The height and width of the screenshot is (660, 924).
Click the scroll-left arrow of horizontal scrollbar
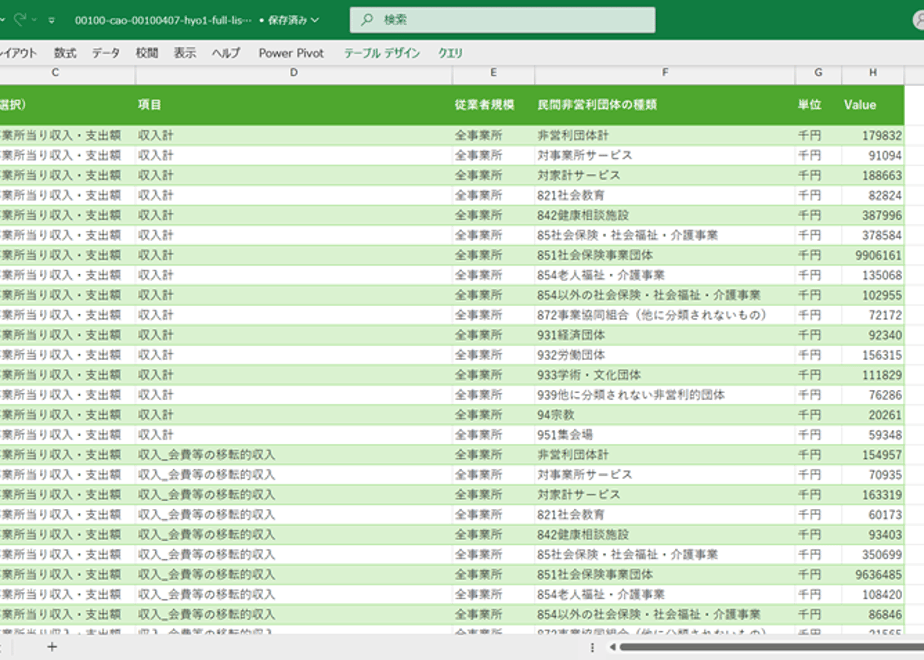[612, 647]
